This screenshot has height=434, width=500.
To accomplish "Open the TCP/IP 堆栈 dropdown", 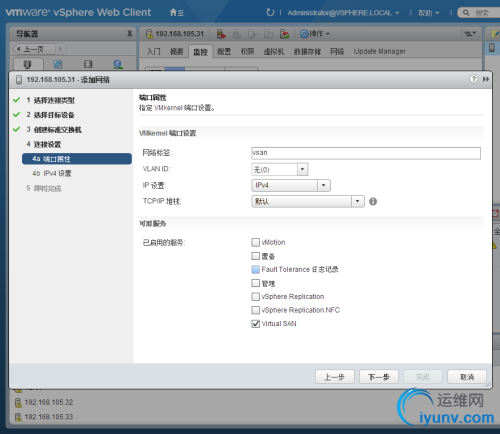I will [x=308, y=201].
